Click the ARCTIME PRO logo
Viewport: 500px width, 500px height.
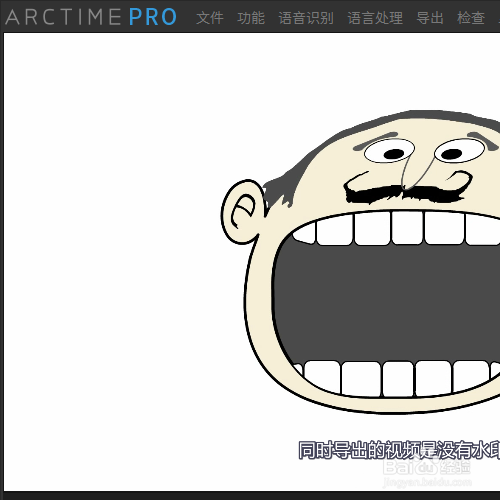(x=91, y=17)
